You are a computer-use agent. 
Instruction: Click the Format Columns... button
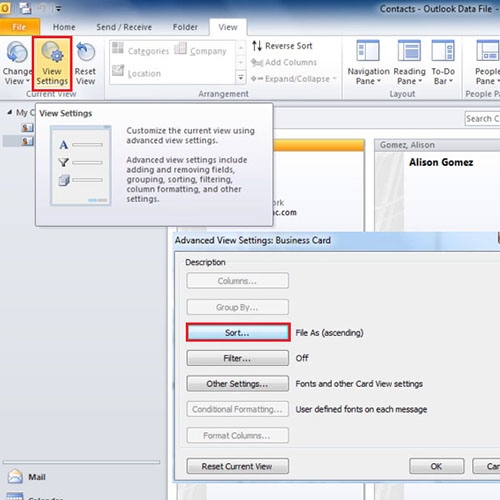(238, 435)
